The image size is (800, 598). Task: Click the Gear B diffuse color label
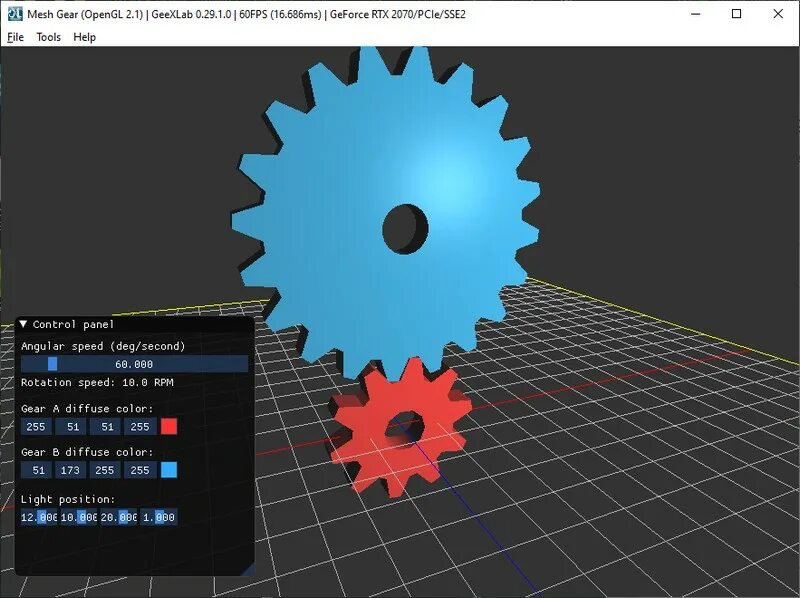point(87,452)
